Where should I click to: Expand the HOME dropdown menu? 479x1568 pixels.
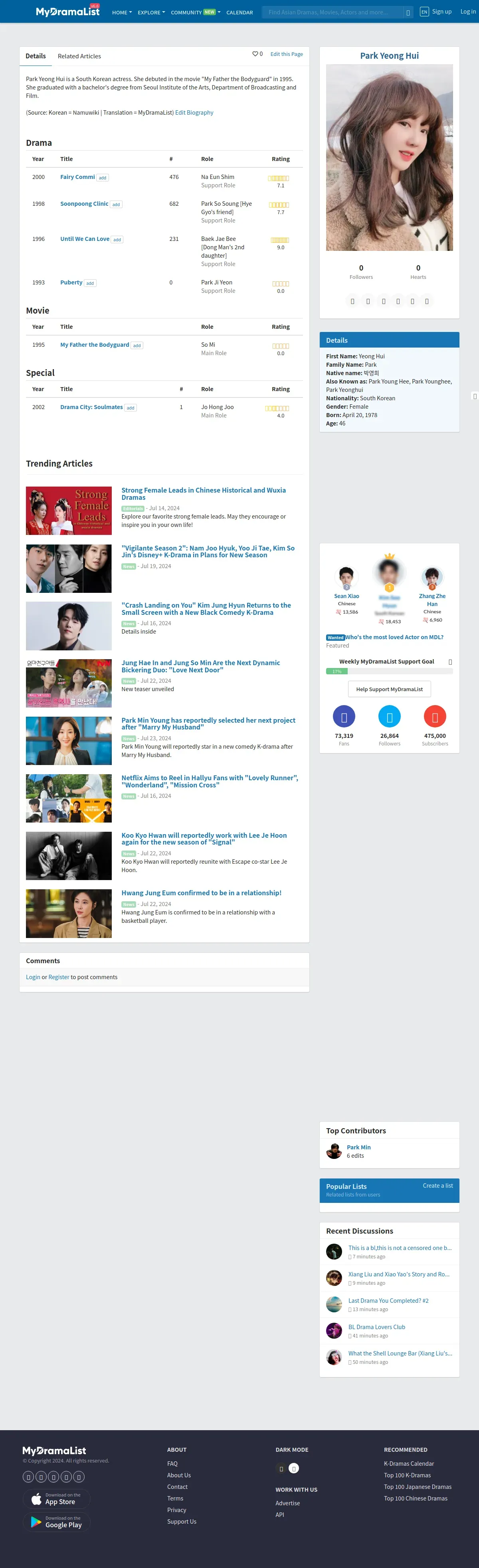(x=122, y=12)
